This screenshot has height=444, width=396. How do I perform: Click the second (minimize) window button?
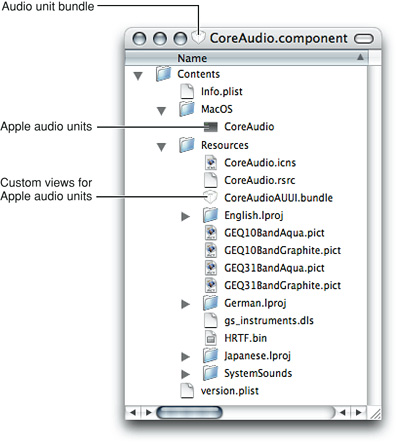point(160,39)
